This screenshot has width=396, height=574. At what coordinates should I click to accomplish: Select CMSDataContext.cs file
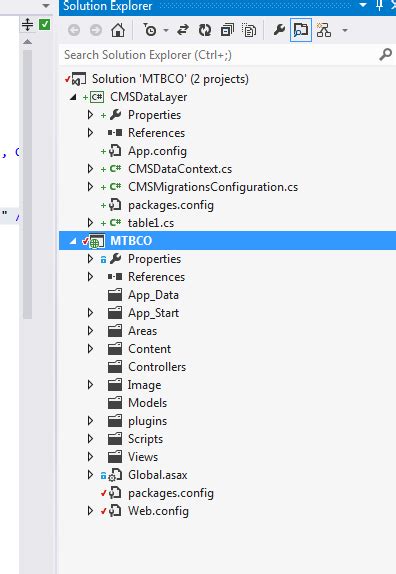(180, 169)
